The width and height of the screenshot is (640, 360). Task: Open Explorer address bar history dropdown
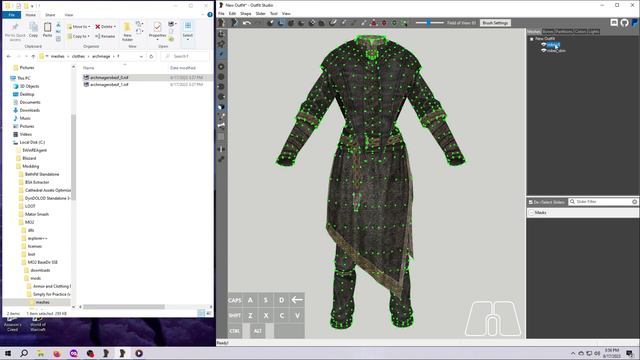141,56
